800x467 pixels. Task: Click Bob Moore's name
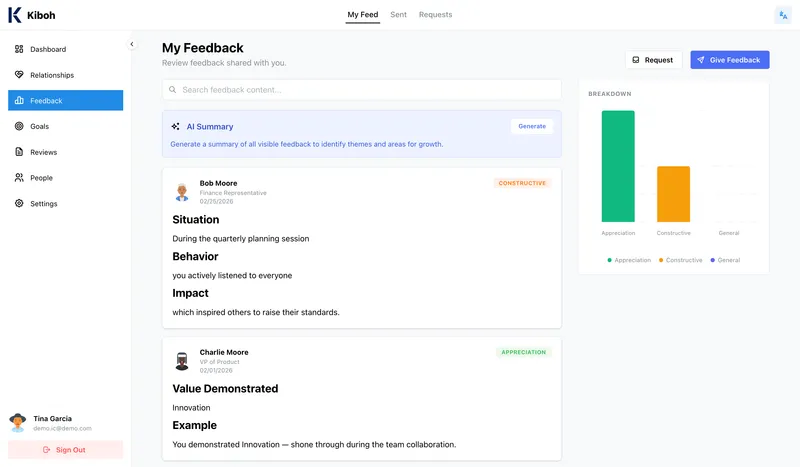point(218,183)
